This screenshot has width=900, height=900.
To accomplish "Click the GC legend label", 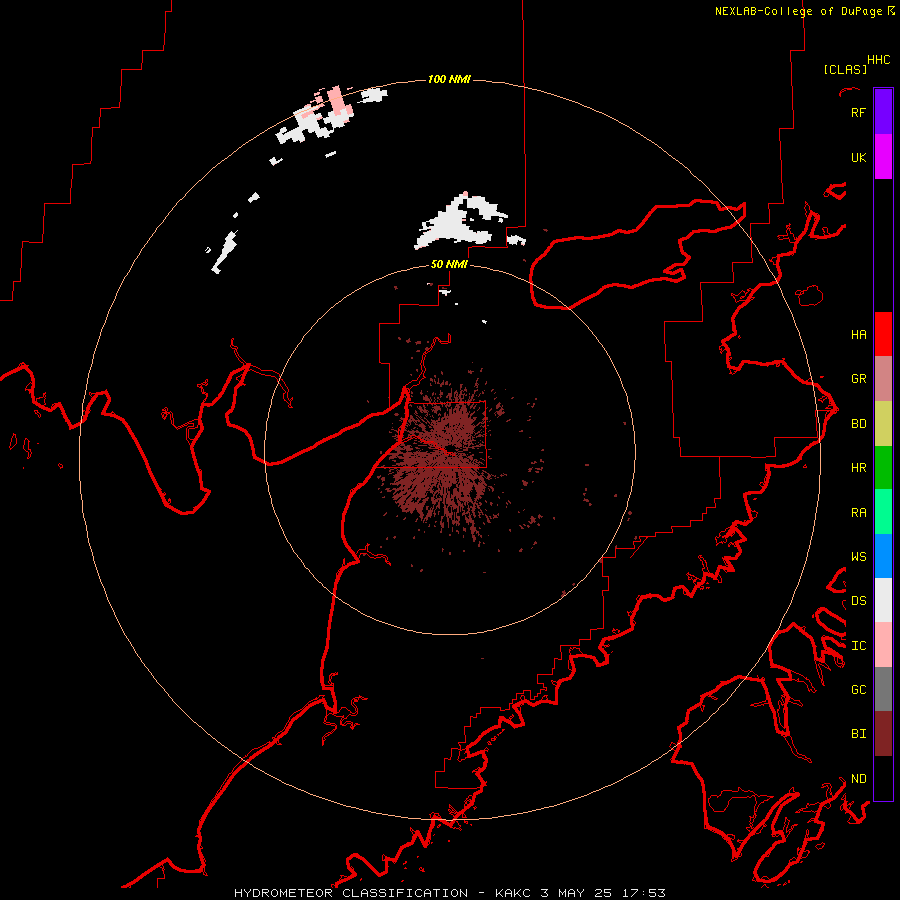I will pos(858,689).
